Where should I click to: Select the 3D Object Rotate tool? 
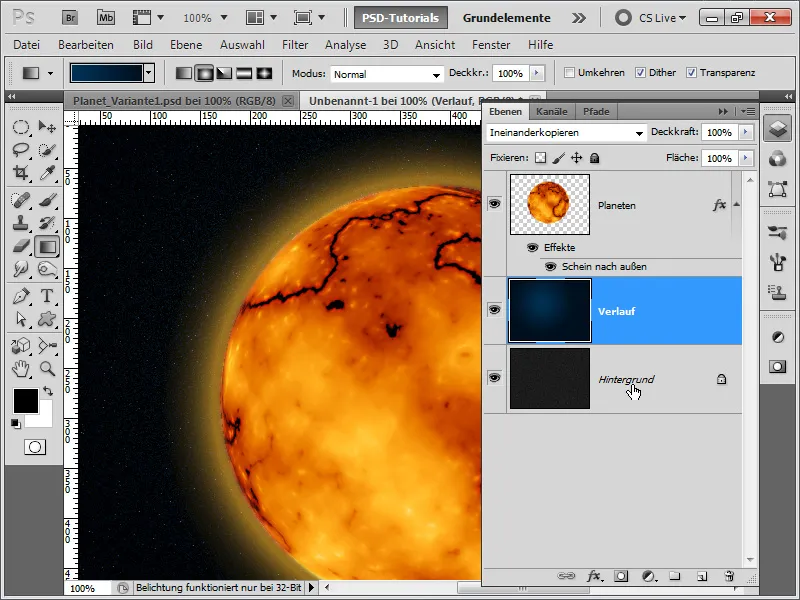pyautogui.click(x=20, y=346)
